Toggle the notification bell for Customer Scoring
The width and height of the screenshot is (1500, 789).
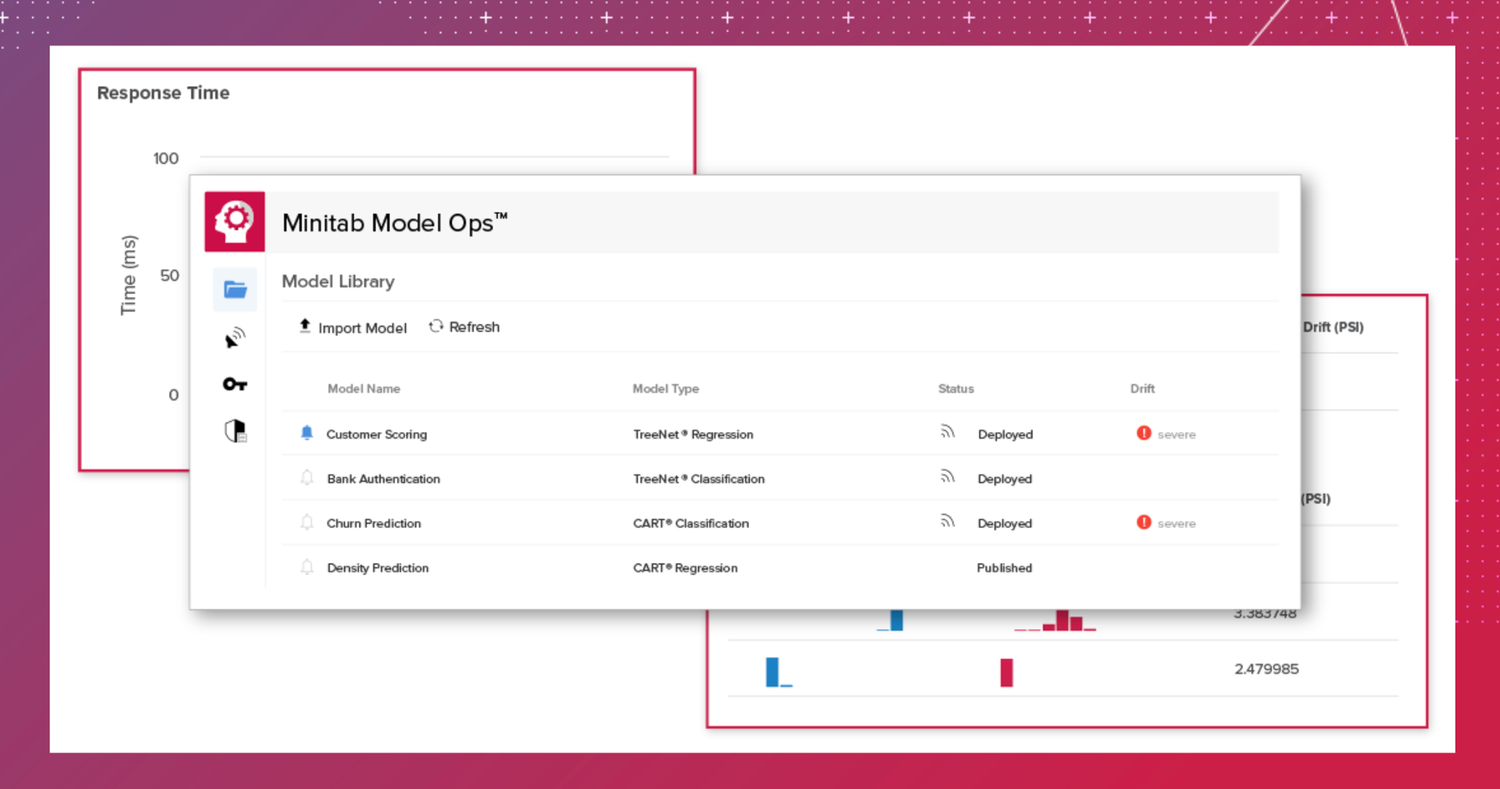point(307,432)
